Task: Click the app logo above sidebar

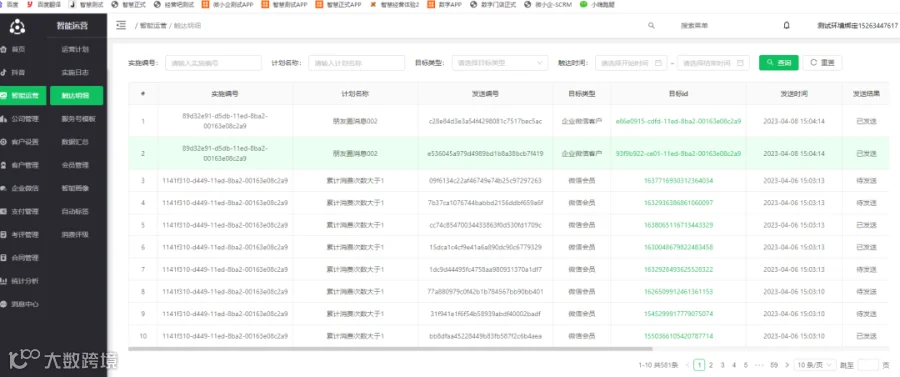Action: coord(17,26)
